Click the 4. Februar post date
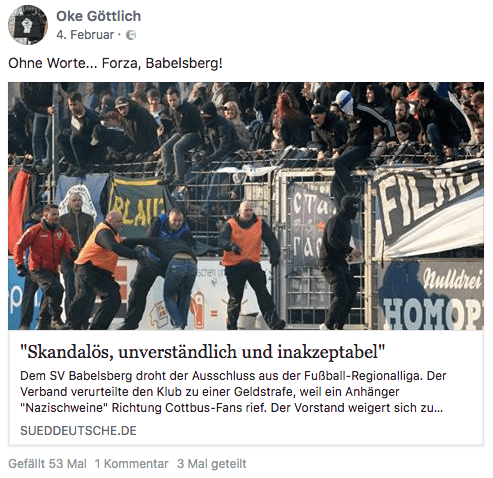493x478 pixels. point(85,35)
